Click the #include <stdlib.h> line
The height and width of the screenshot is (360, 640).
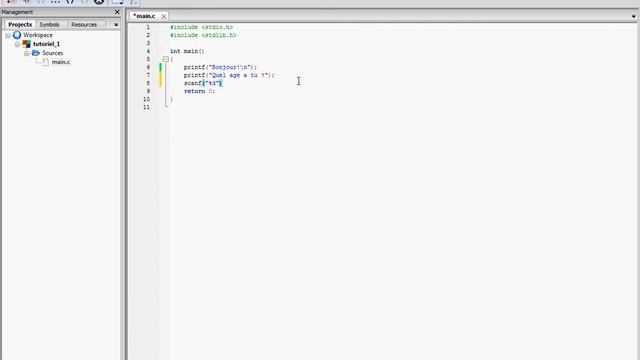[x=203, y=35]
